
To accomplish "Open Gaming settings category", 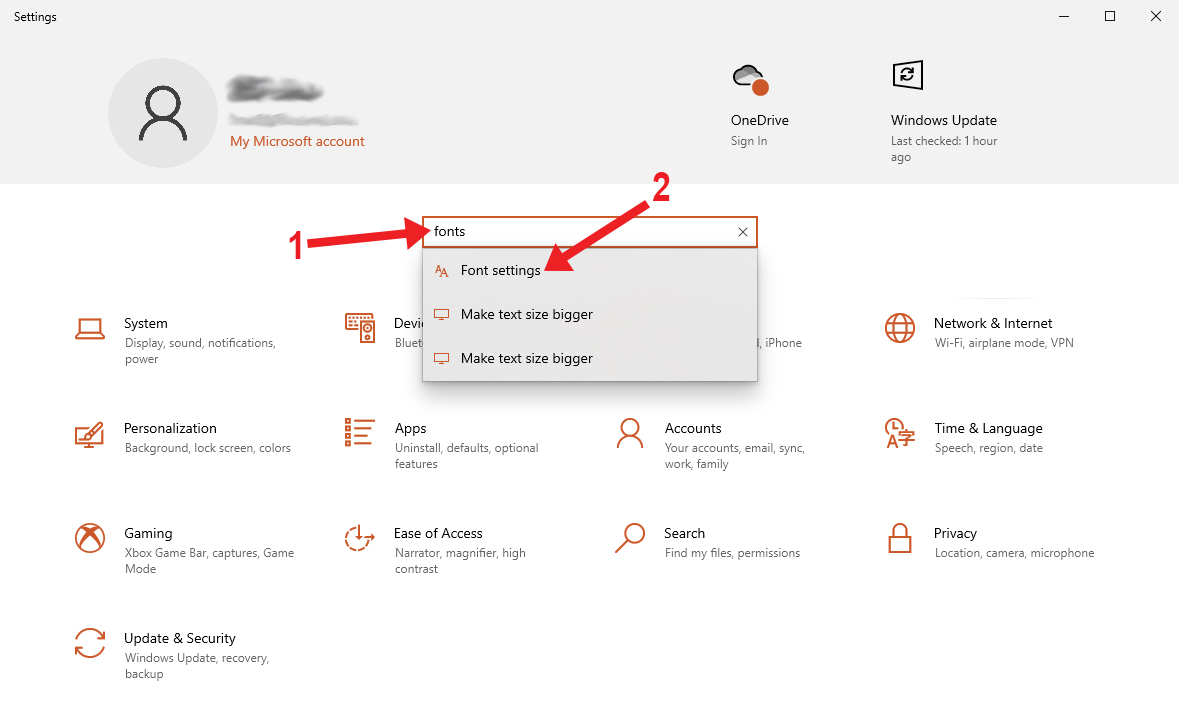I will point(148,534).
